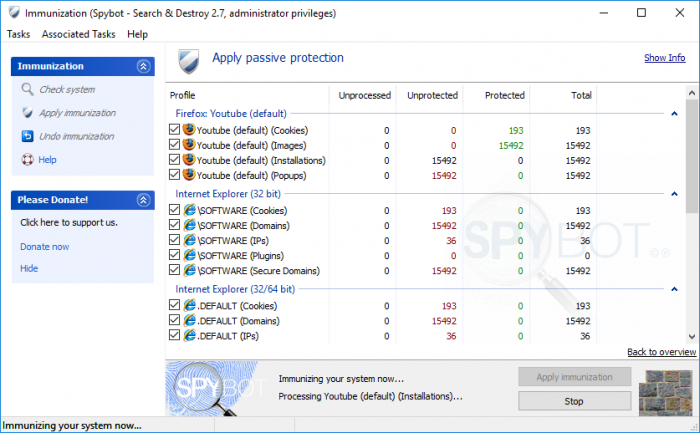
Task: Collapse the Immunization sidebar panel
Action: pos(143,67)
